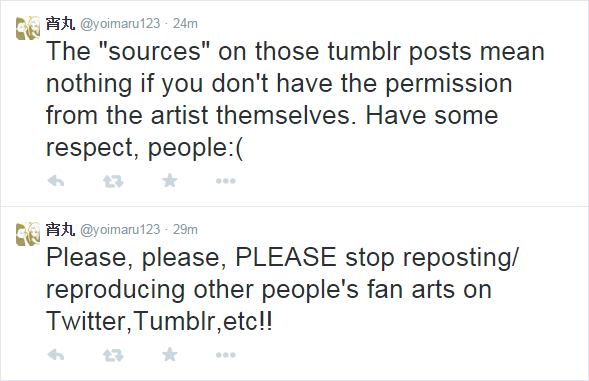Retweet the "sources" tumblr posts tweet
The height and width of the screenshot is (381, 589).
[x=113, y=181]
